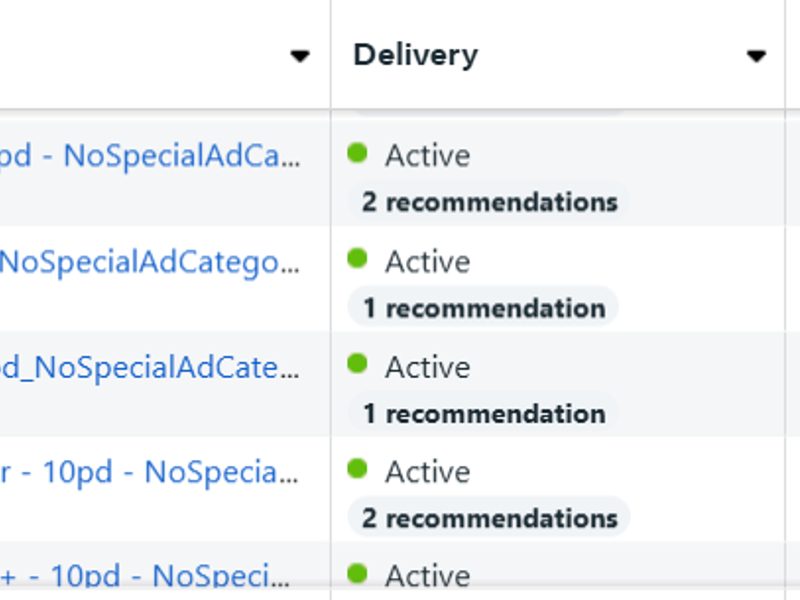Viewport: 800px width, 600px height.
Task: Click green status dot in "+ - 10pd - NoSpeci..." row
Action: click(357, 574)
